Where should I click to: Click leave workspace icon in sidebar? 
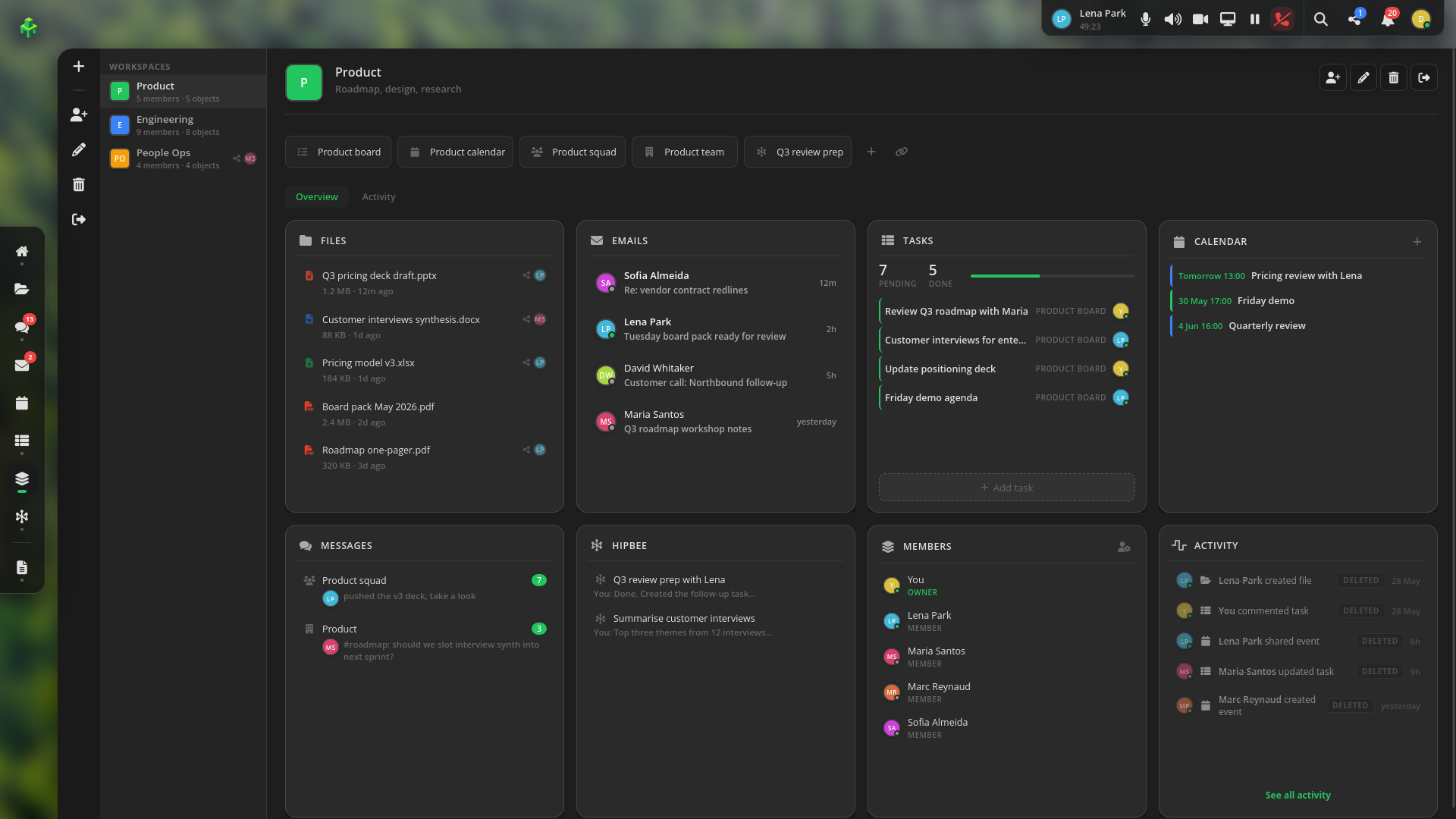click(79, 219)
